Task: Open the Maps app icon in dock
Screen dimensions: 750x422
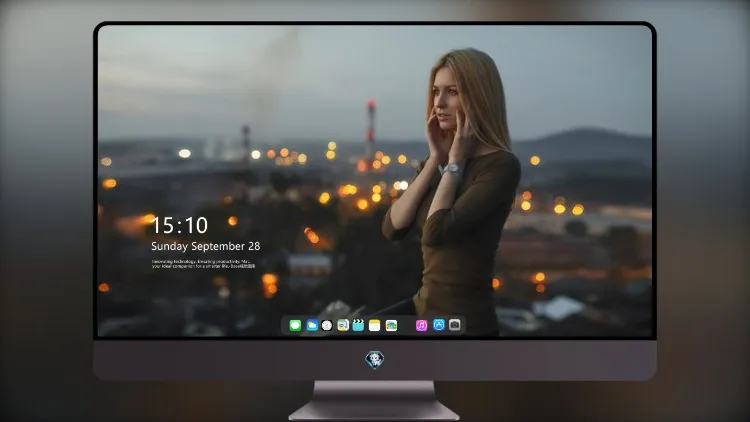Action: point(343,326)
